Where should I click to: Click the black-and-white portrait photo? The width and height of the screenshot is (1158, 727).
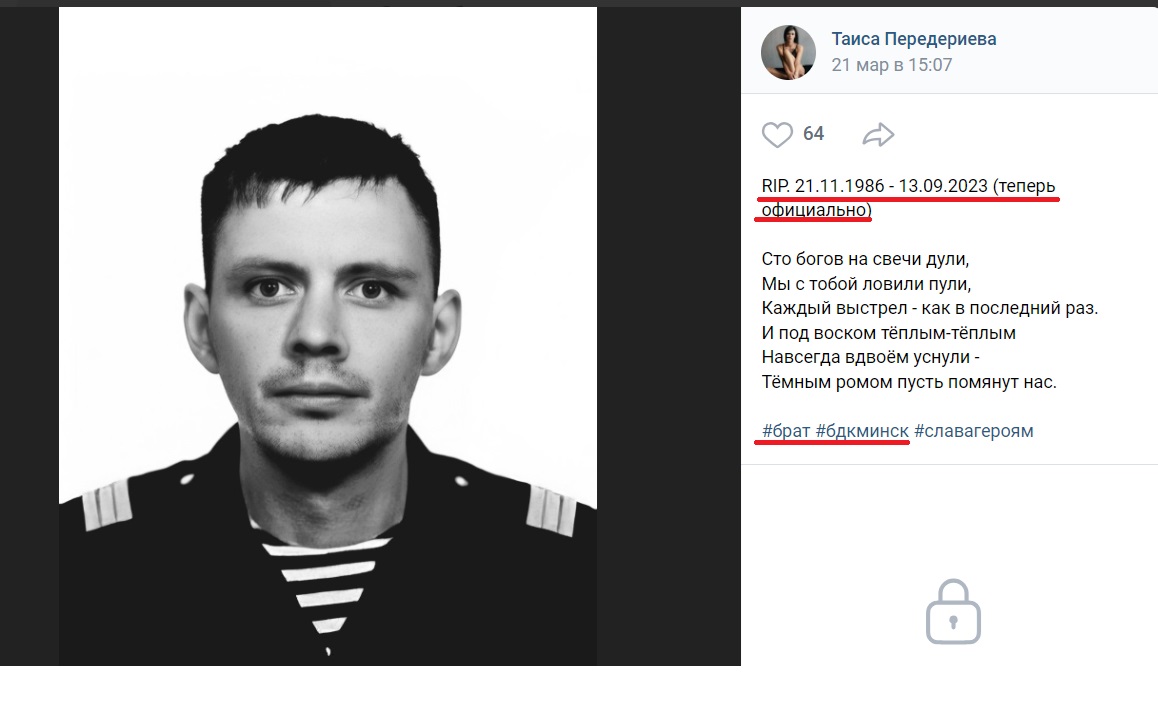click(328, 336)
